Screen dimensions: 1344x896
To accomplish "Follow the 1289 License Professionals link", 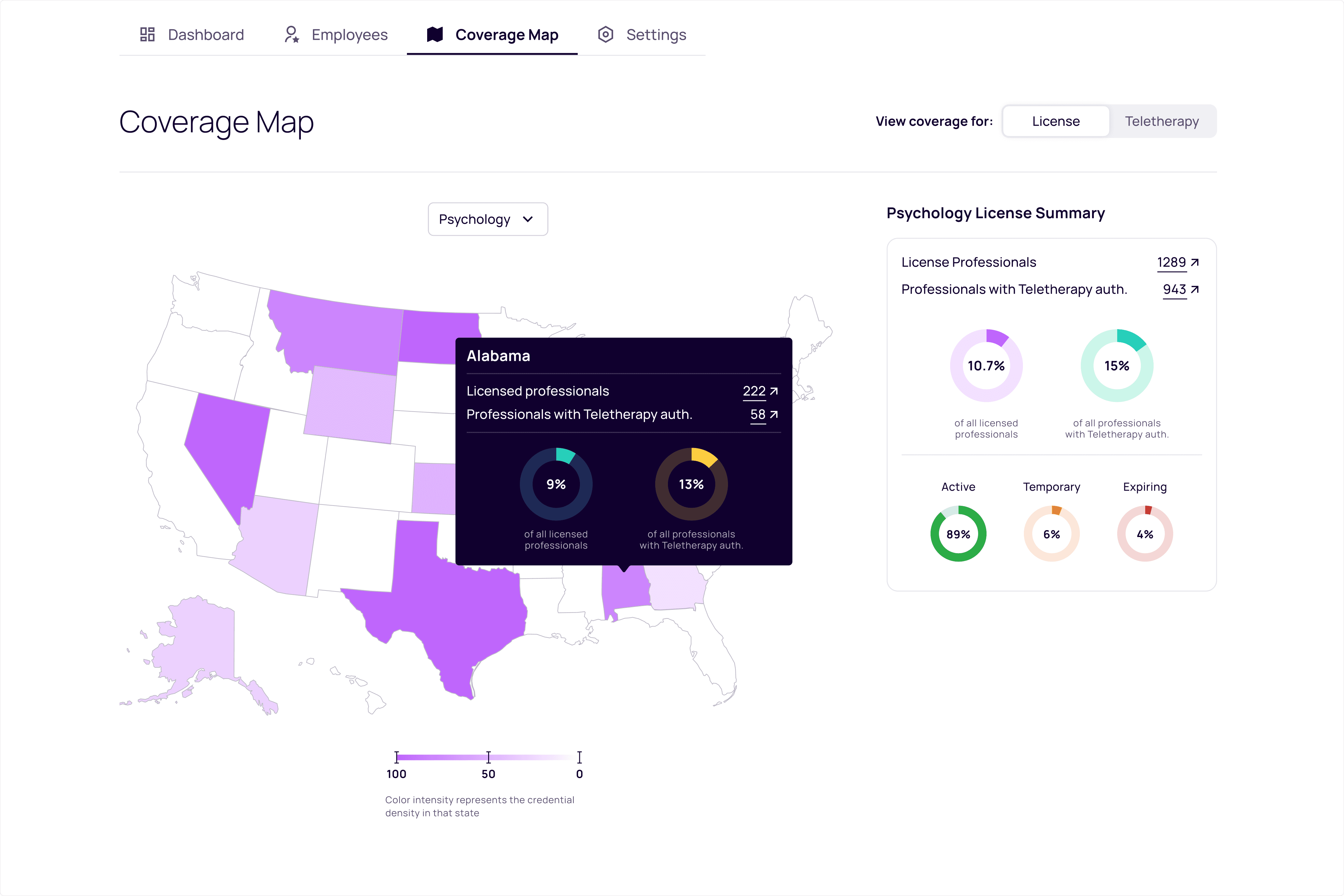I will pos(1171,262).
